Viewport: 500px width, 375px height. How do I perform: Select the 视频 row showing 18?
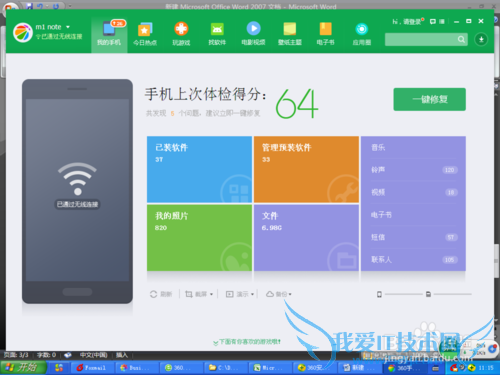413,192
